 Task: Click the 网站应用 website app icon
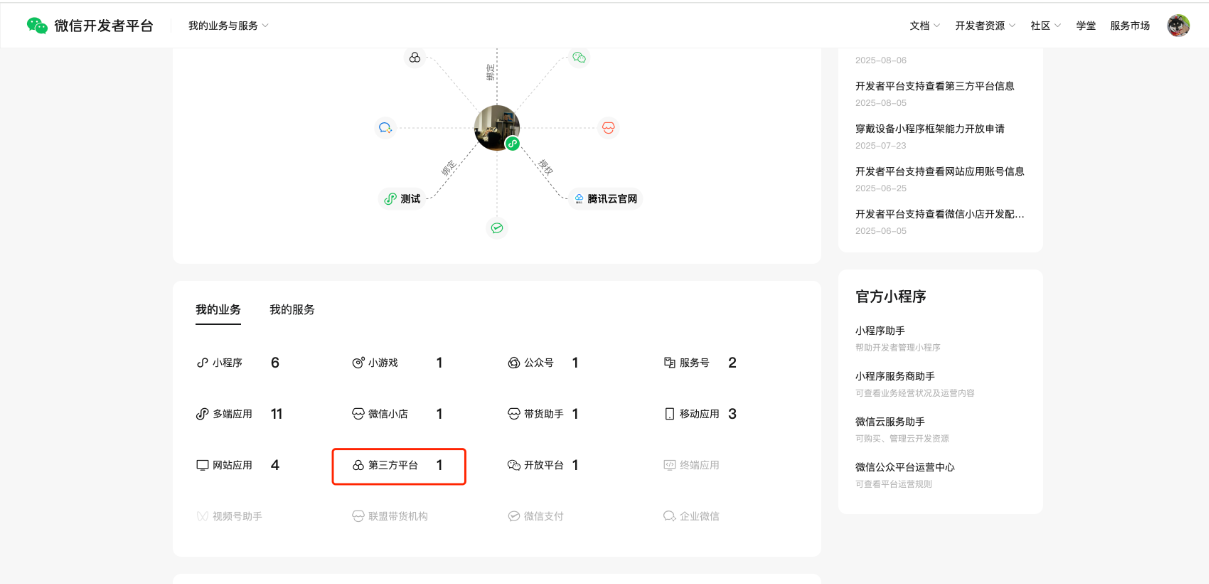[203, 465]
